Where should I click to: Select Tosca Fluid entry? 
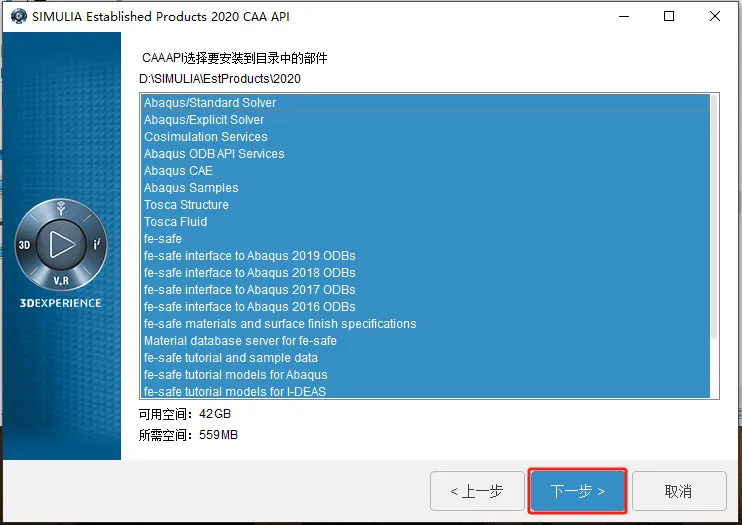[x=425, y=222]
